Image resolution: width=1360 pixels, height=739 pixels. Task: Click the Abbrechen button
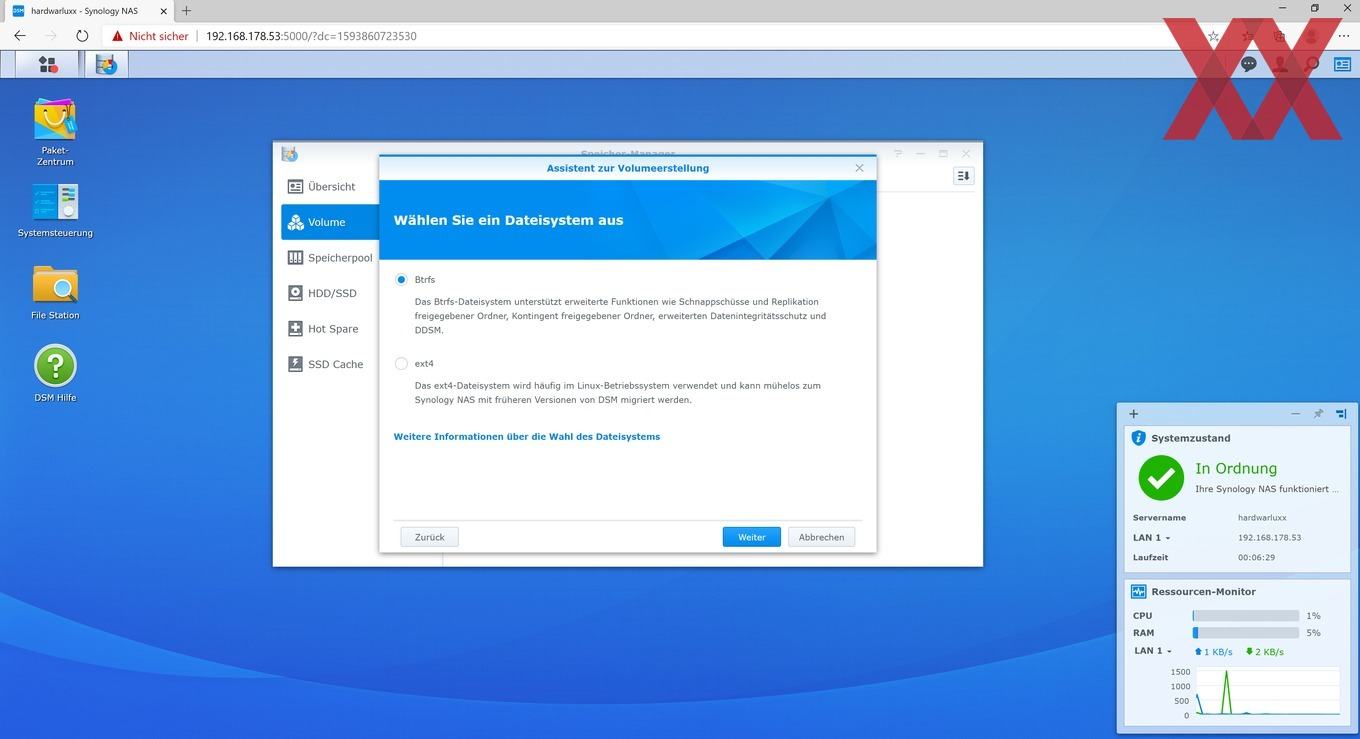pyautogui.click(x=821, y=537)
